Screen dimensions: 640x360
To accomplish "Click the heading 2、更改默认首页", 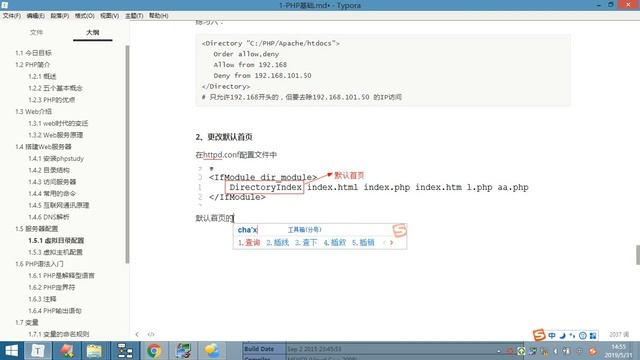I will point(224,137).
